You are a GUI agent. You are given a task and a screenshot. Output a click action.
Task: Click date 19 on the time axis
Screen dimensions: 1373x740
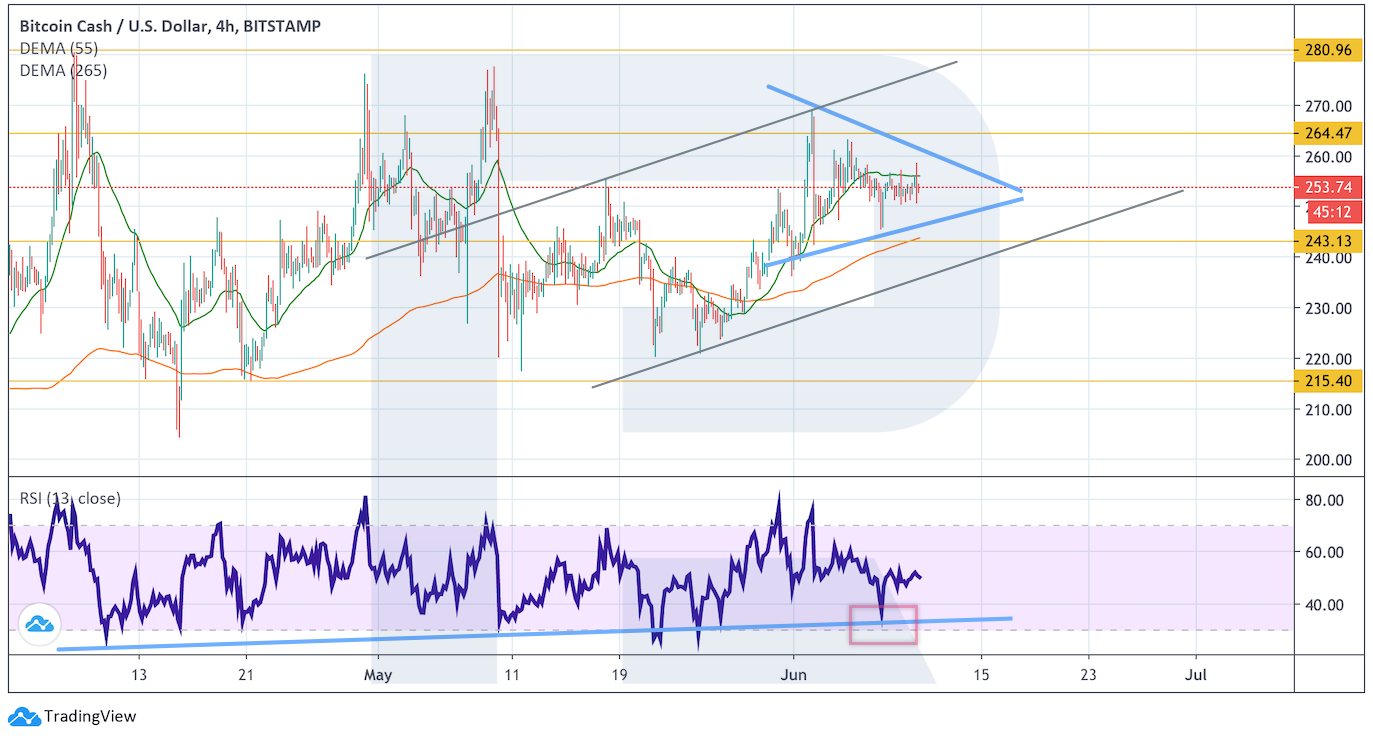coord(619,675)
